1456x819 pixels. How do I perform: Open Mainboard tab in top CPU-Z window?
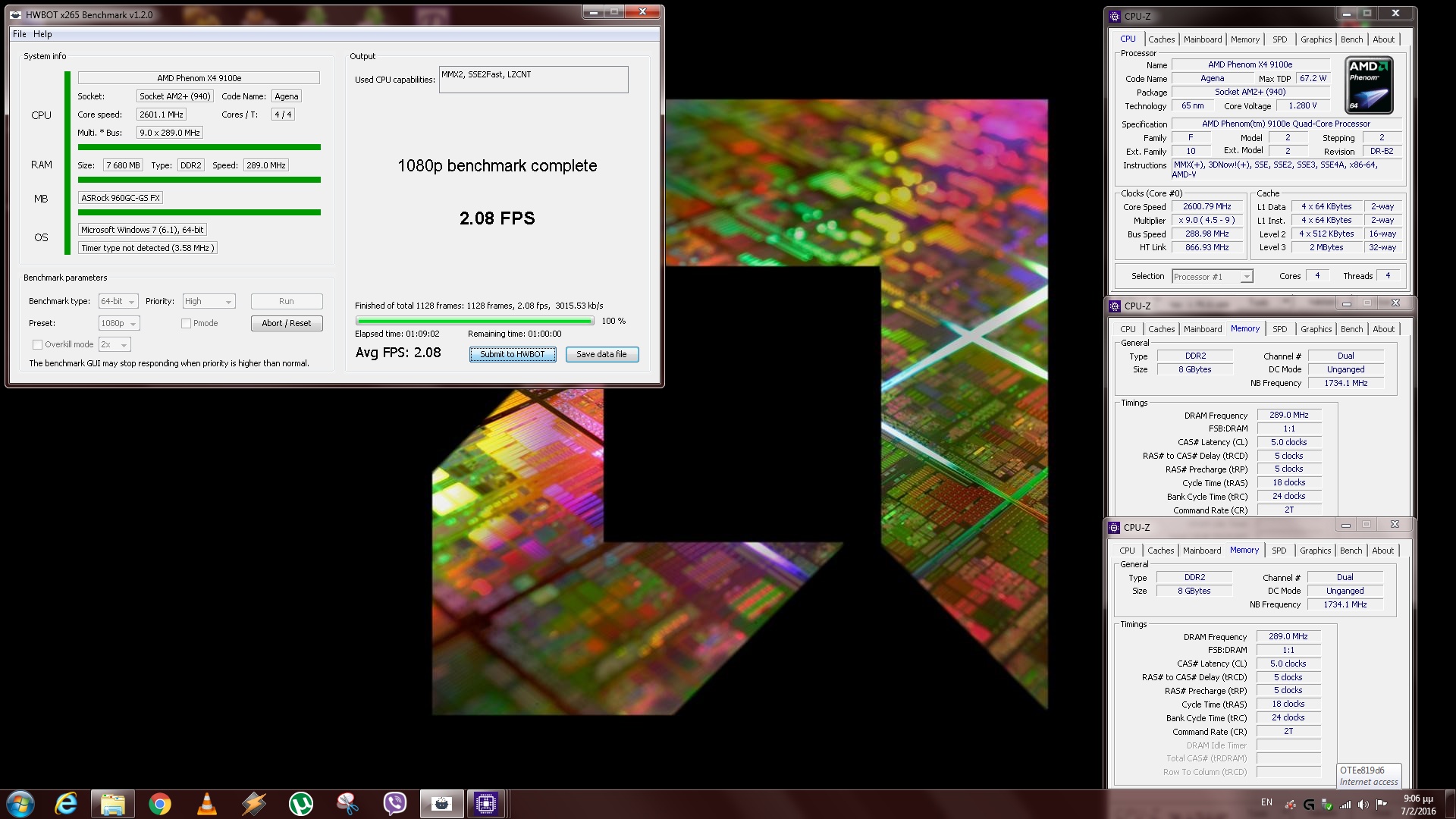(1203, 39)
